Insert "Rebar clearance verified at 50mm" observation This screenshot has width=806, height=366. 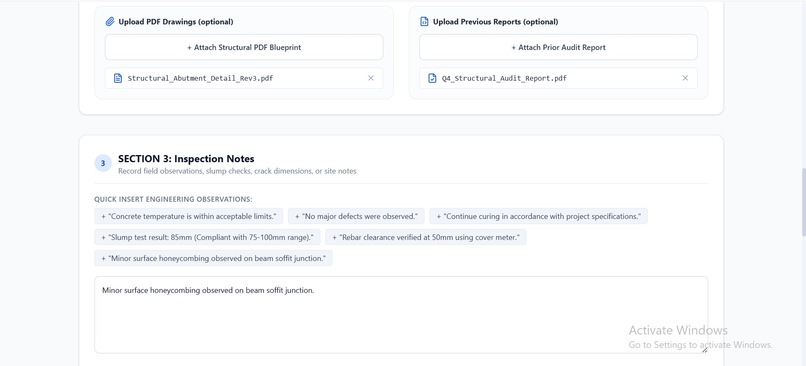426,237
